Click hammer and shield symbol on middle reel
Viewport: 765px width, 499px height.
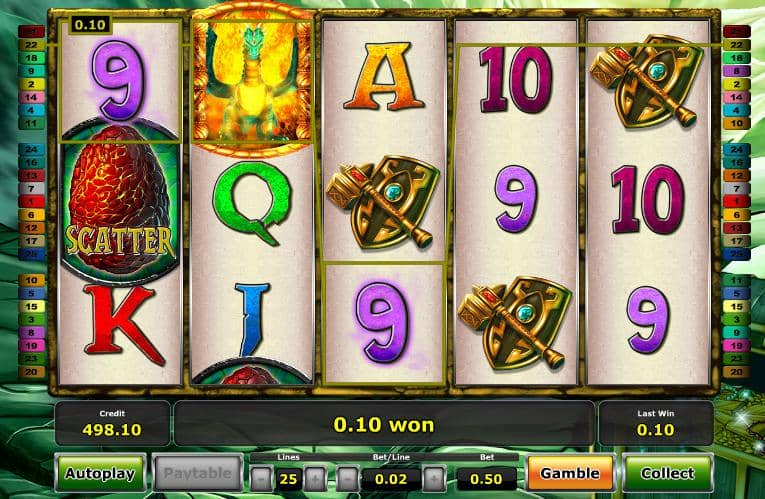click(x=383, y=201)
